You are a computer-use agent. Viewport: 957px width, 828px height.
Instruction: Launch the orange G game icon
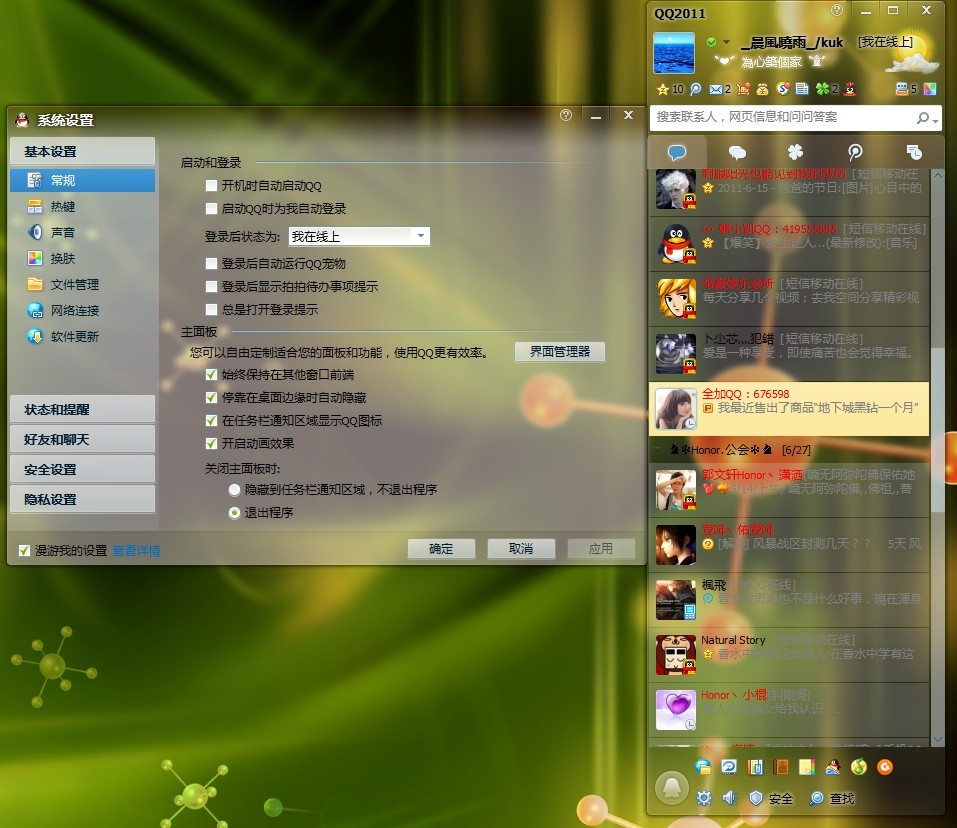coord(884,767)
